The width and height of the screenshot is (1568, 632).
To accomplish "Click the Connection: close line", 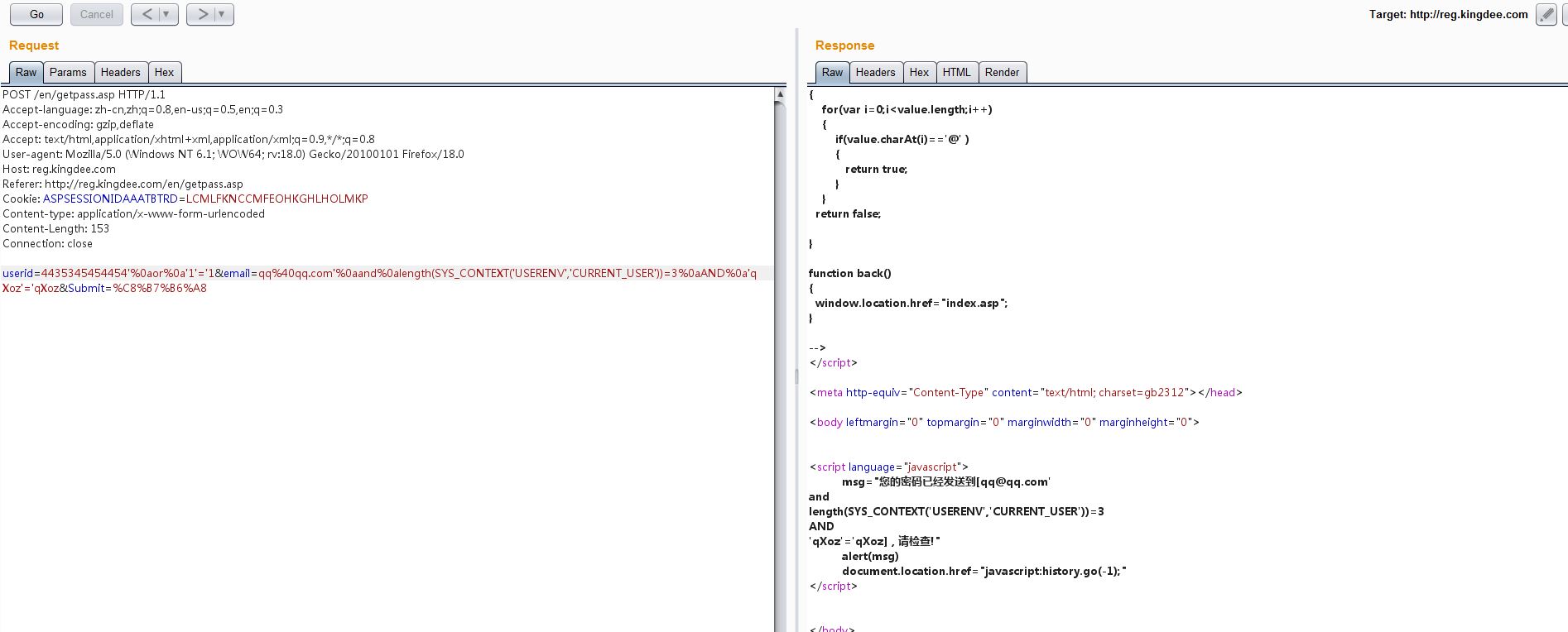I will click(47, 243).
